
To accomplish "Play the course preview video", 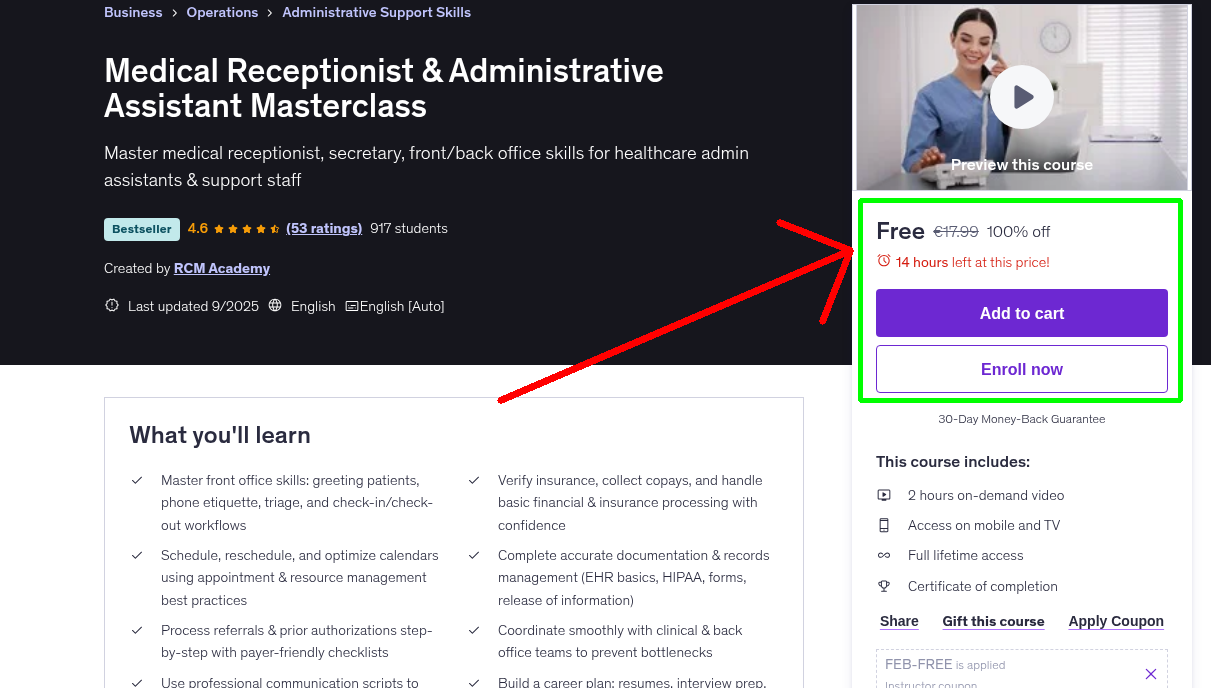I will coord(1021,96).
